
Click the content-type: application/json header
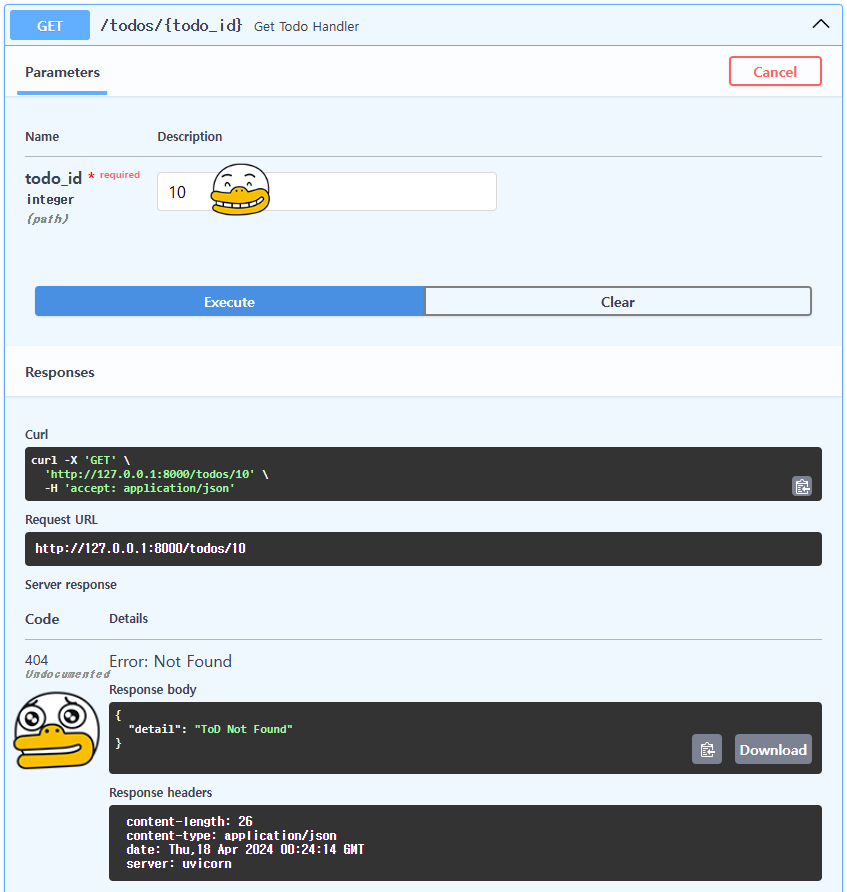point(231,836)
